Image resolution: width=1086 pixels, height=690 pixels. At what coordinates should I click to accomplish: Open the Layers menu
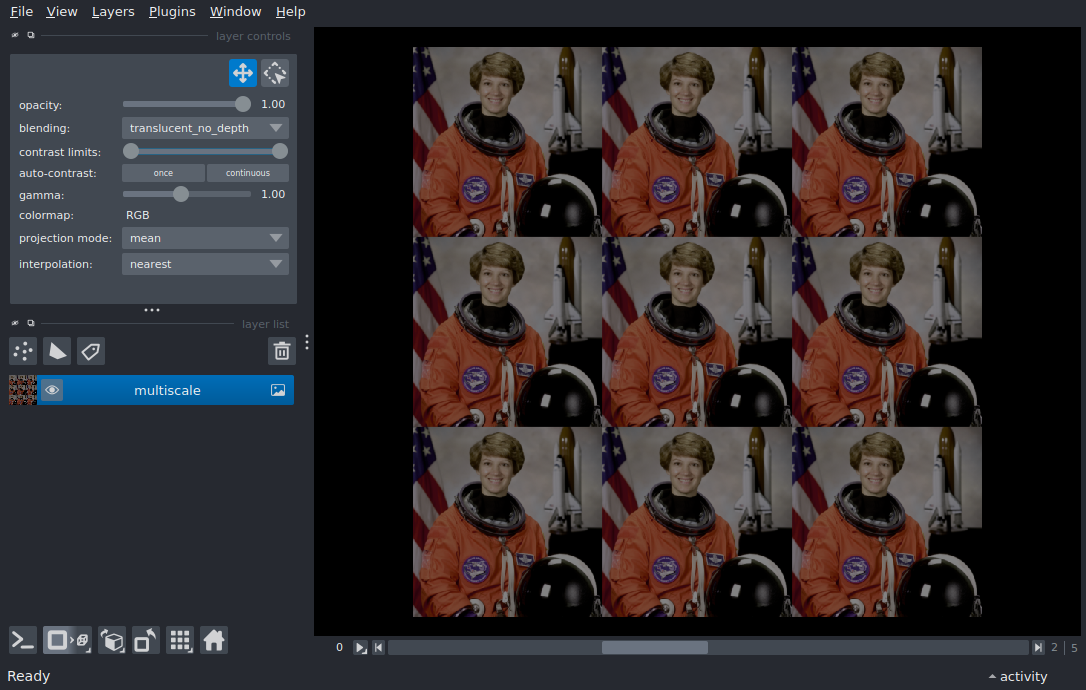click(113, 12)
